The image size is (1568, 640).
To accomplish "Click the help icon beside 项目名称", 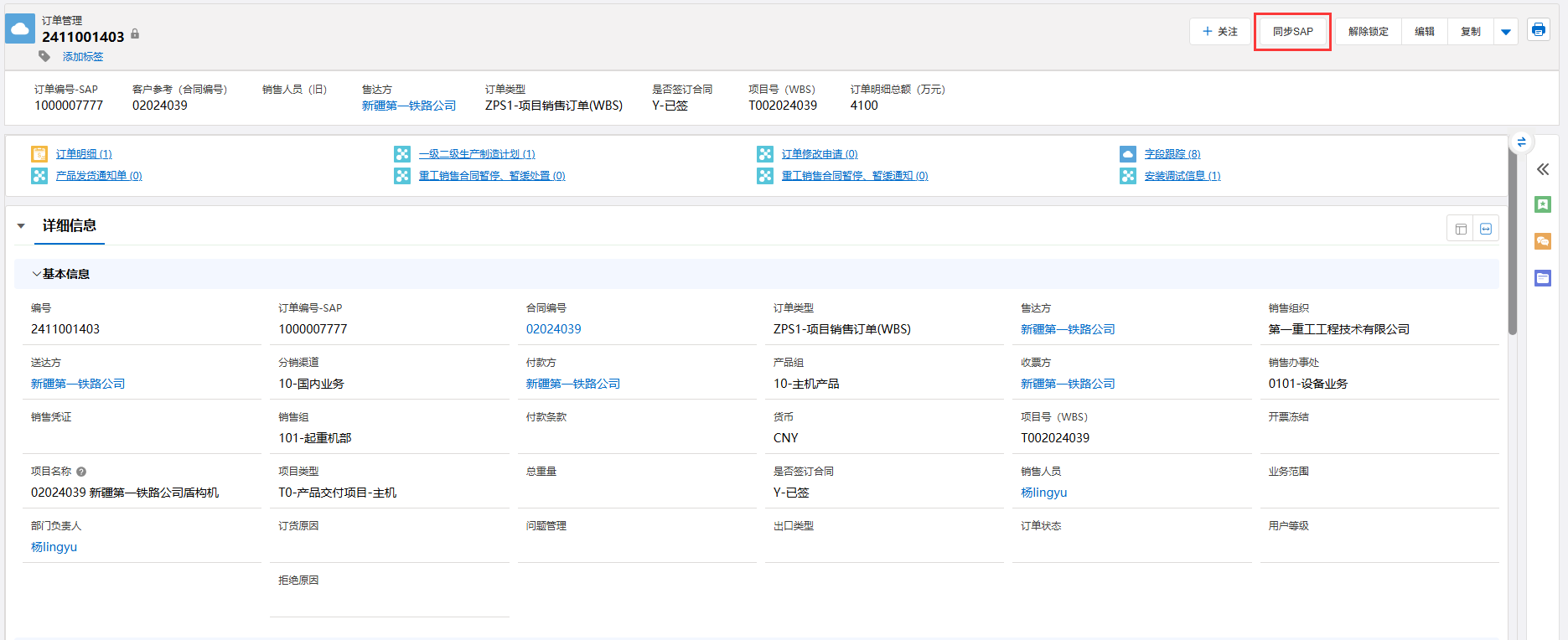I will (x=81, y=472).
